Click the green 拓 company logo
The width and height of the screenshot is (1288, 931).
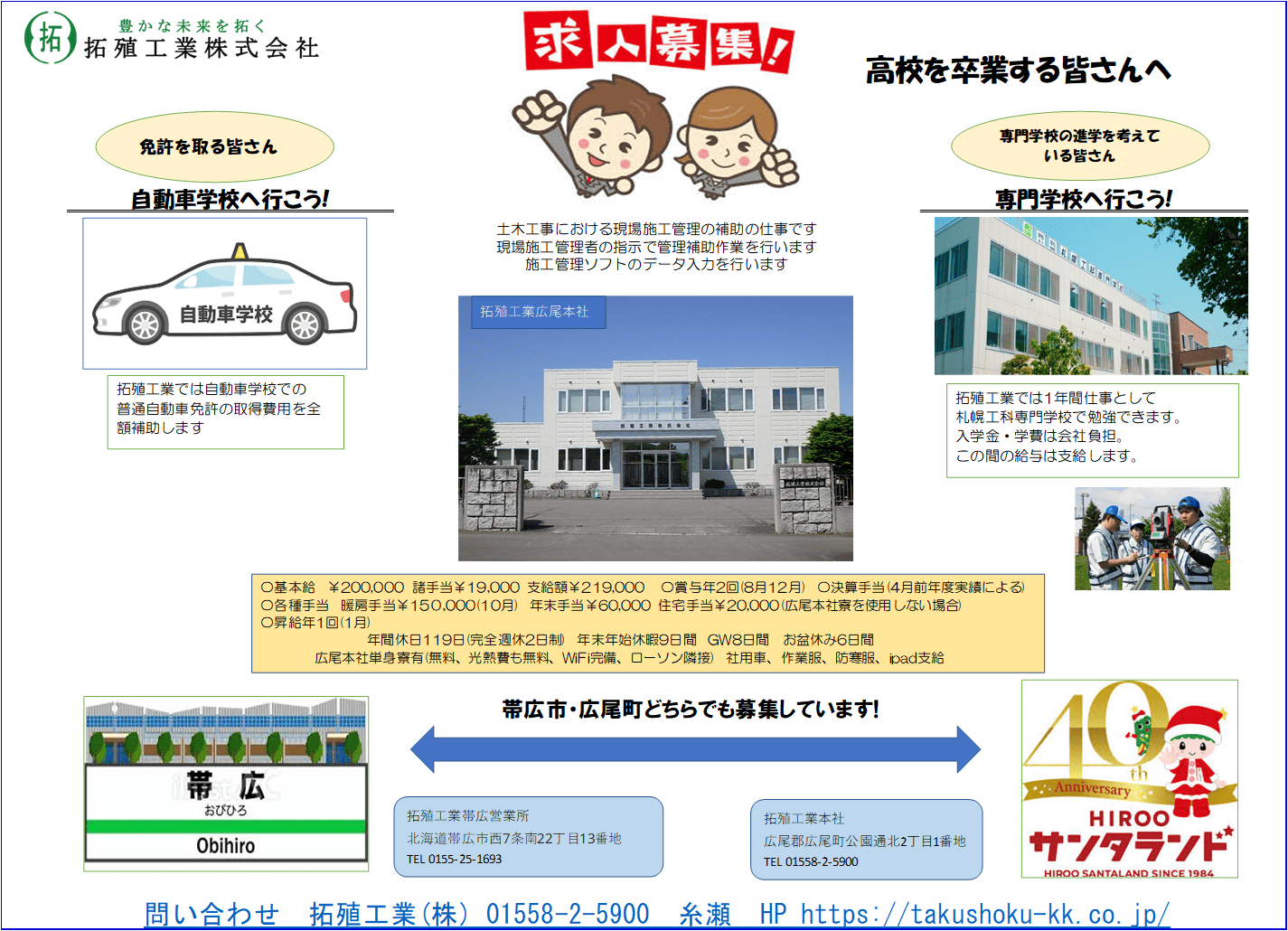(x=50, y=38)
